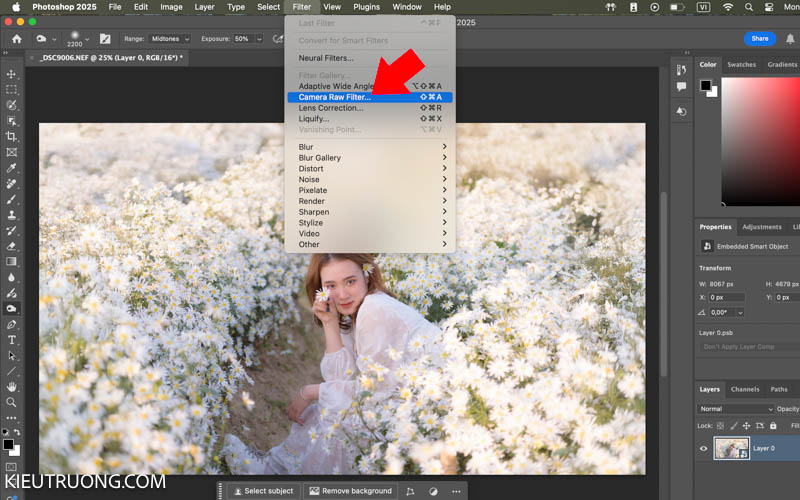
Task: Switch to the Swatches tab
Action: (741, 64)
